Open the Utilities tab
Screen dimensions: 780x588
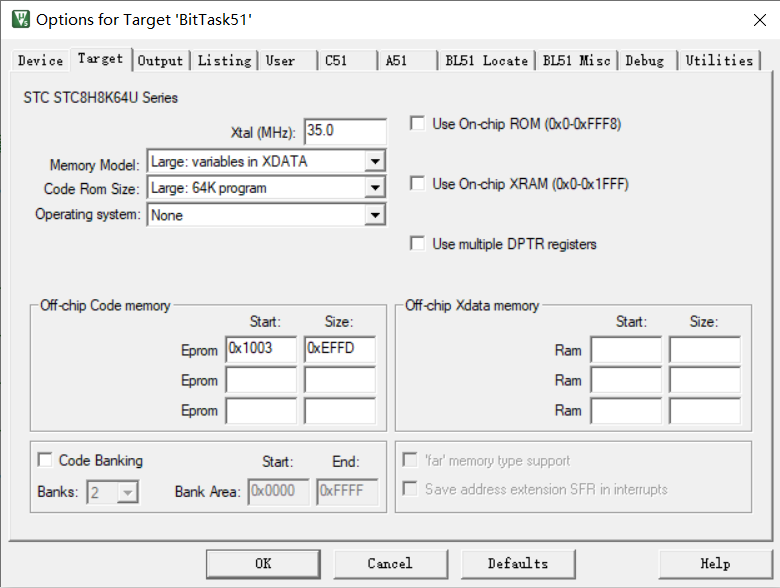tap(719, 61)
